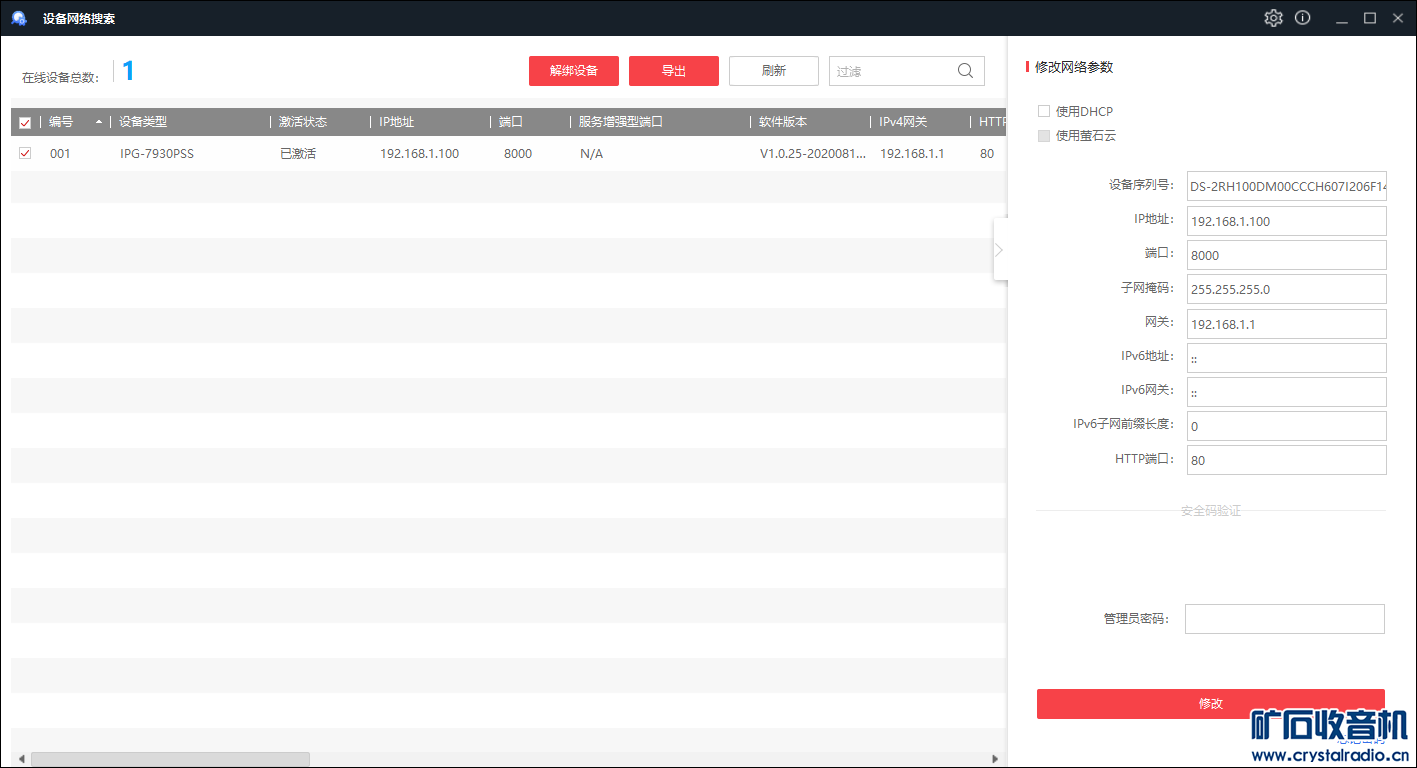Viewport: 1417px width, 768px height.
Task: Click the app logo in the title bar
Action: [19, 18]
